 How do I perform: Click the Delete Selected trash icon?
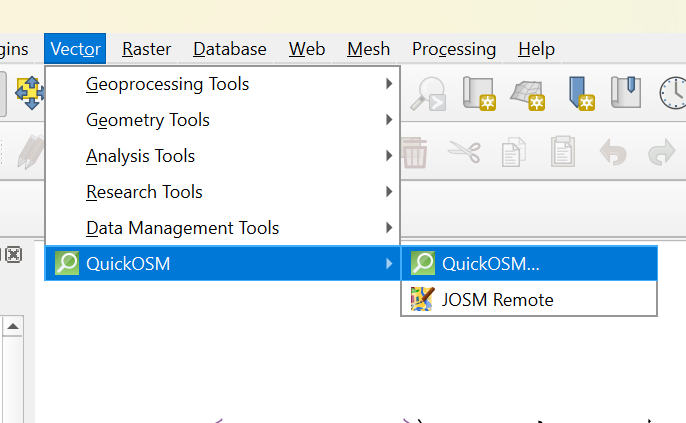414,153
